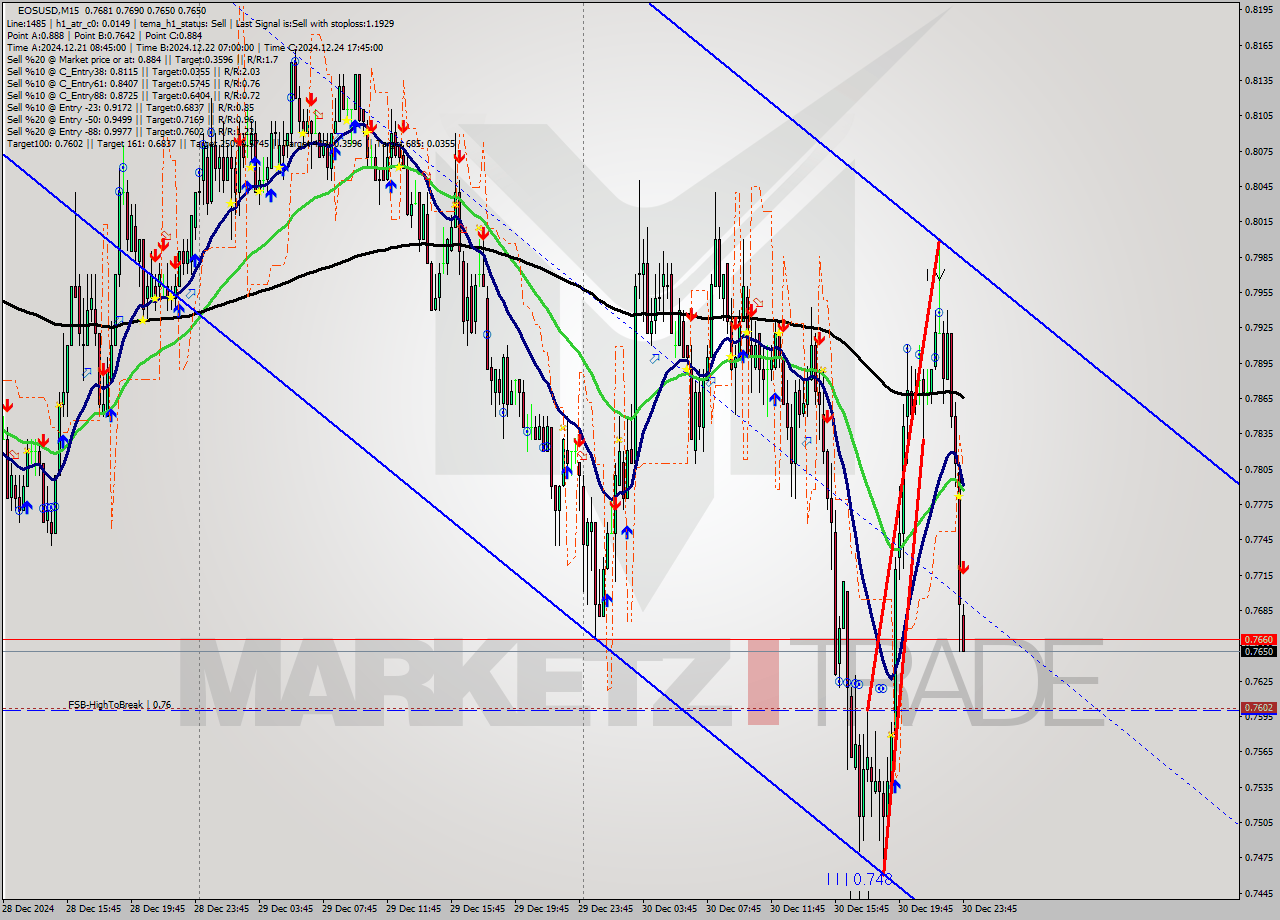Click the 0.8195 price axis label
The width and height of the screenshot is (1280, 920).
click(x=1259, y=10)
